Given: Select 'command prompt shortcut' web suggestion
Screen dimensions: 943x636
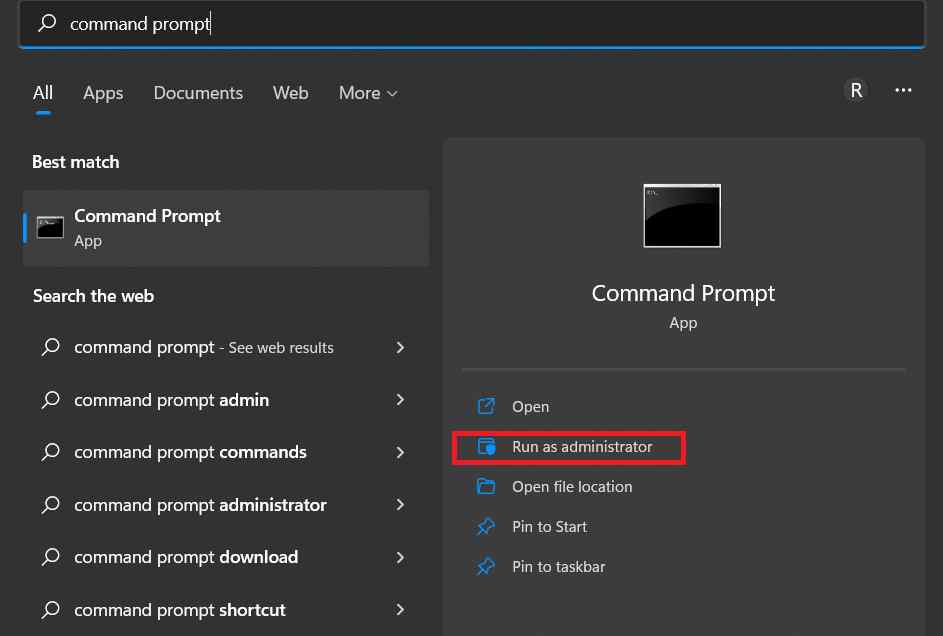Looking at the screenshot, I should coord(226,610).
